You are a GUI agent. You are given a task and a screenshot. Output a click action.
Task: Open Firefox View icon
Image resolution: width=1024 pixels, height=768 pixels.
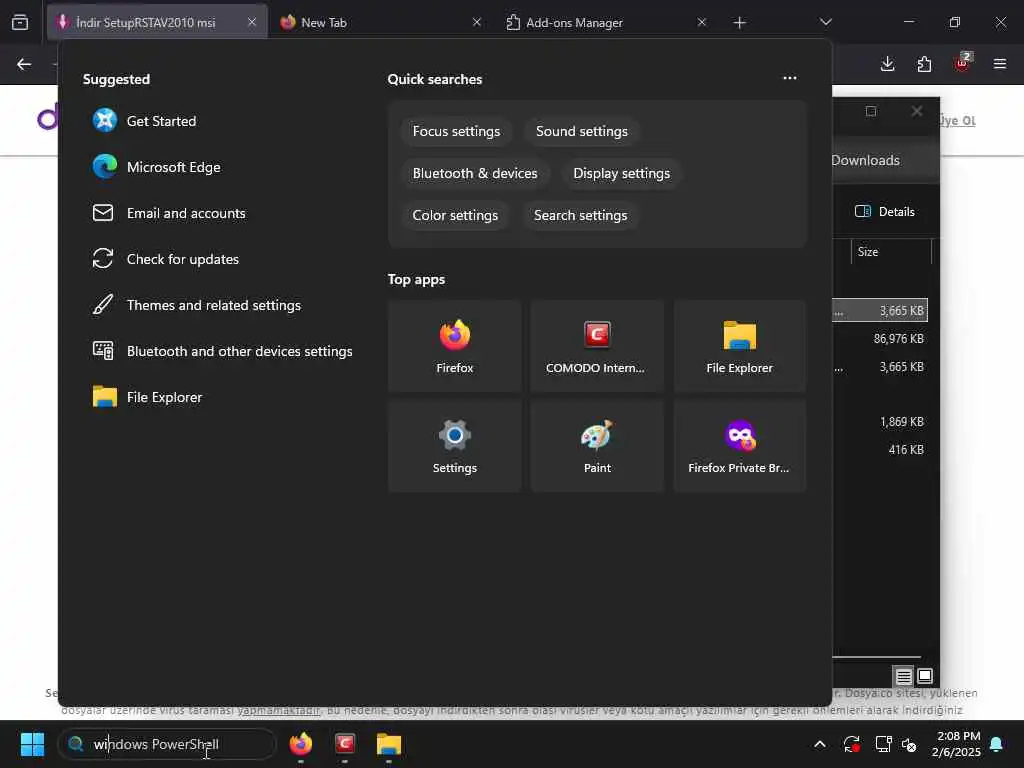tap(20, 23)
